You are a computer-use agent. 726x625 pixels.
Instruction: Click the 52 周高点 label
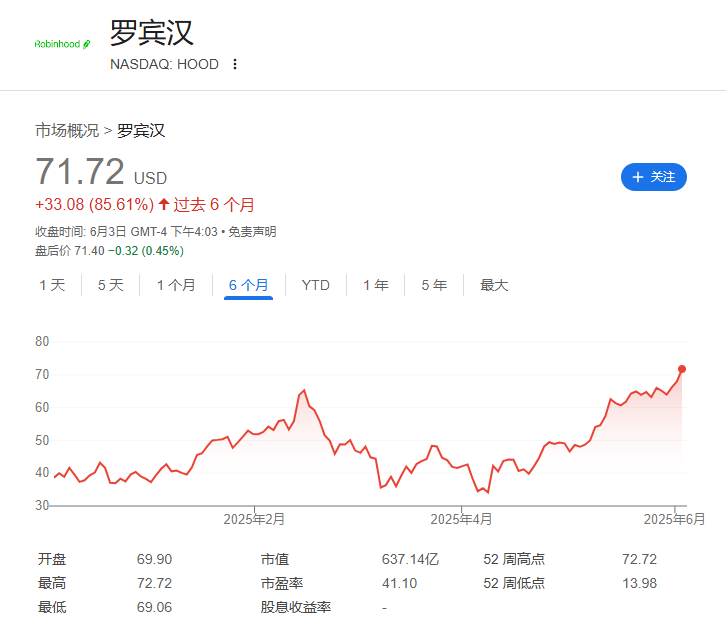point(514,559)
